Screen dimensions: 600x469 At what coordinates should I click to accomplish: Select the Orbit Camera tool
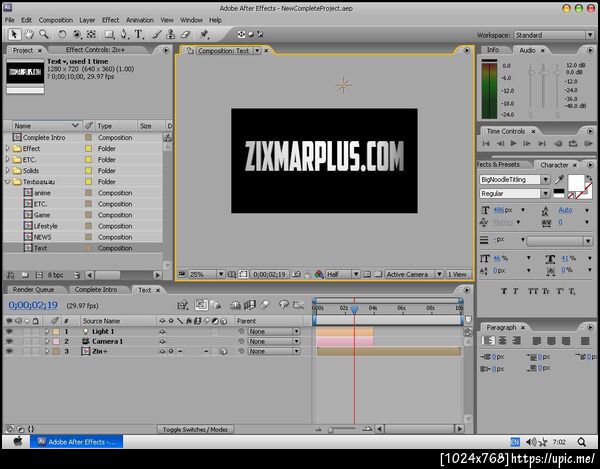(x=77, y=35)
